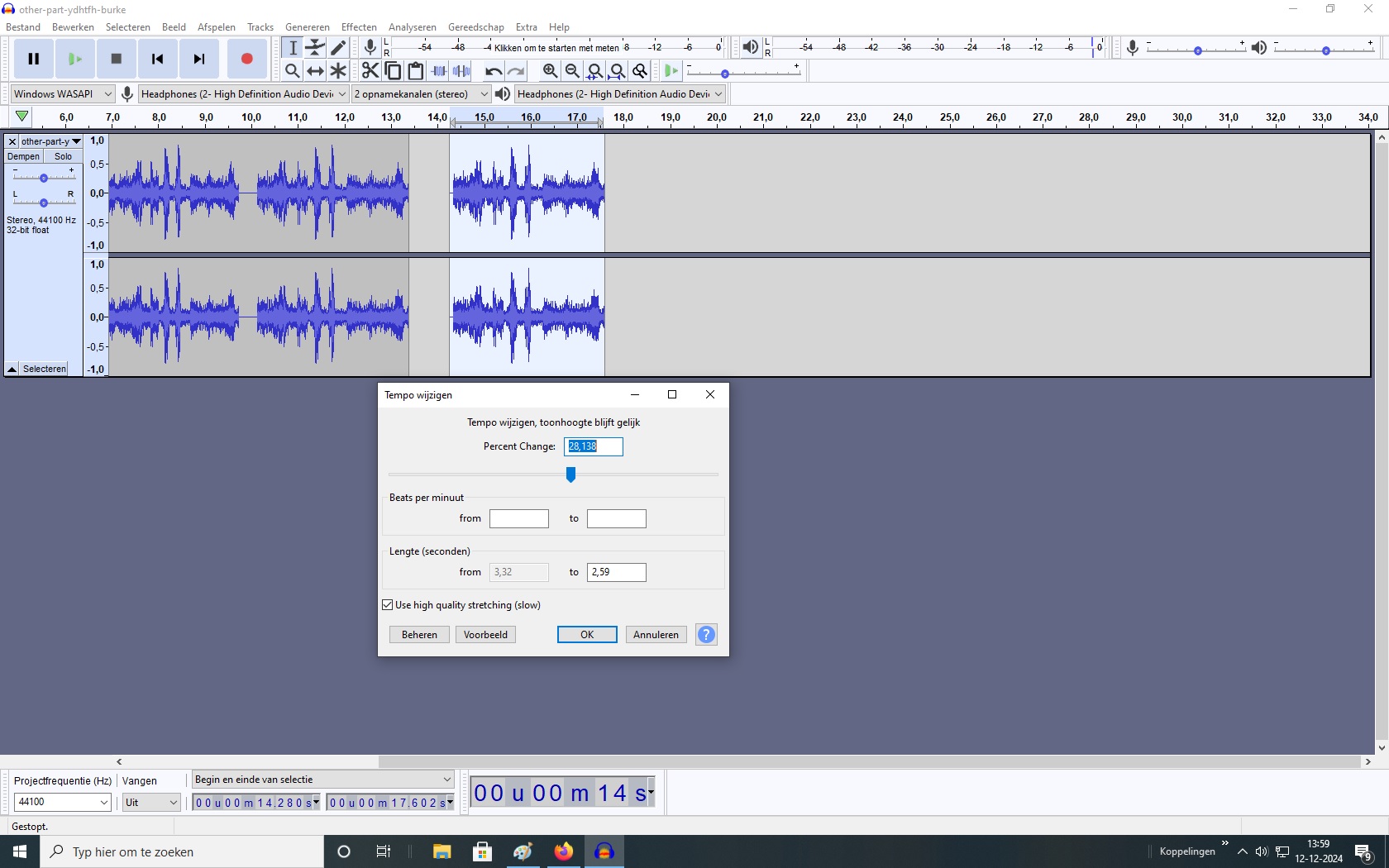Click the Annuleren button
The width and height of the screenshot is (1389, 868).
coord(656,635)
